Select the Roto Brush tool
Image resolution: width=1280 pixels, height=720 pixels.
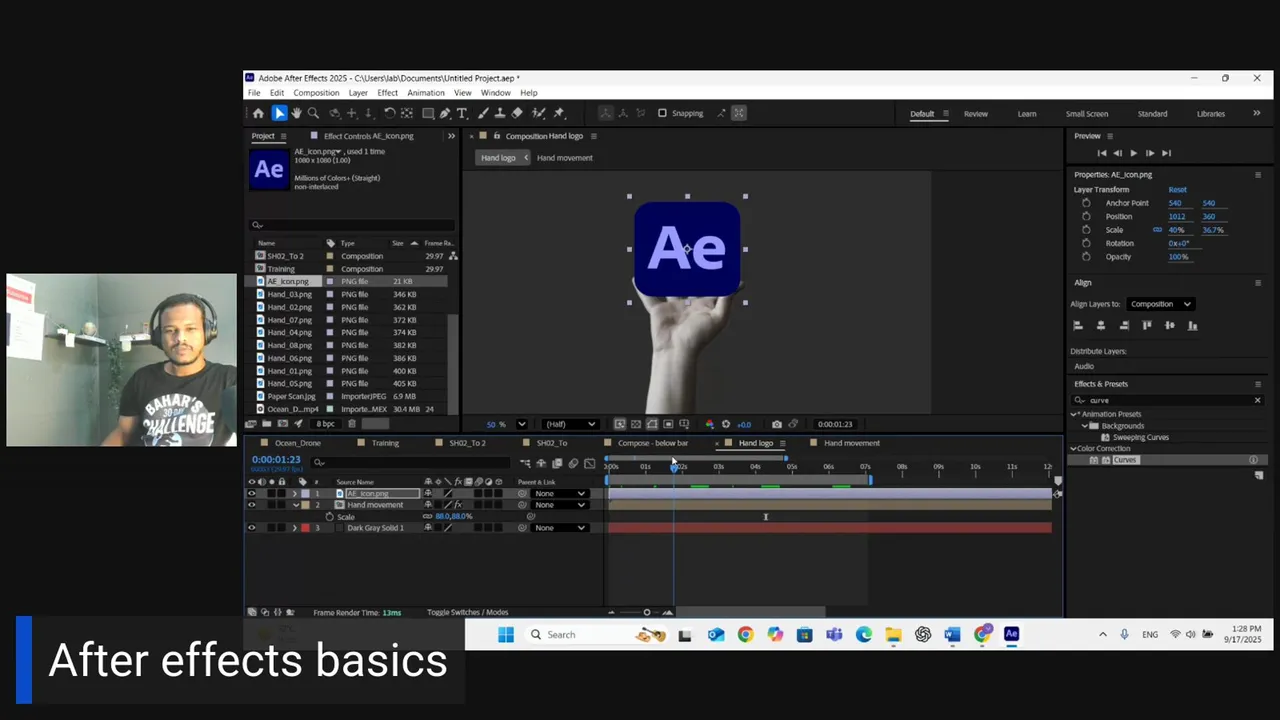[x=538, y=113]
